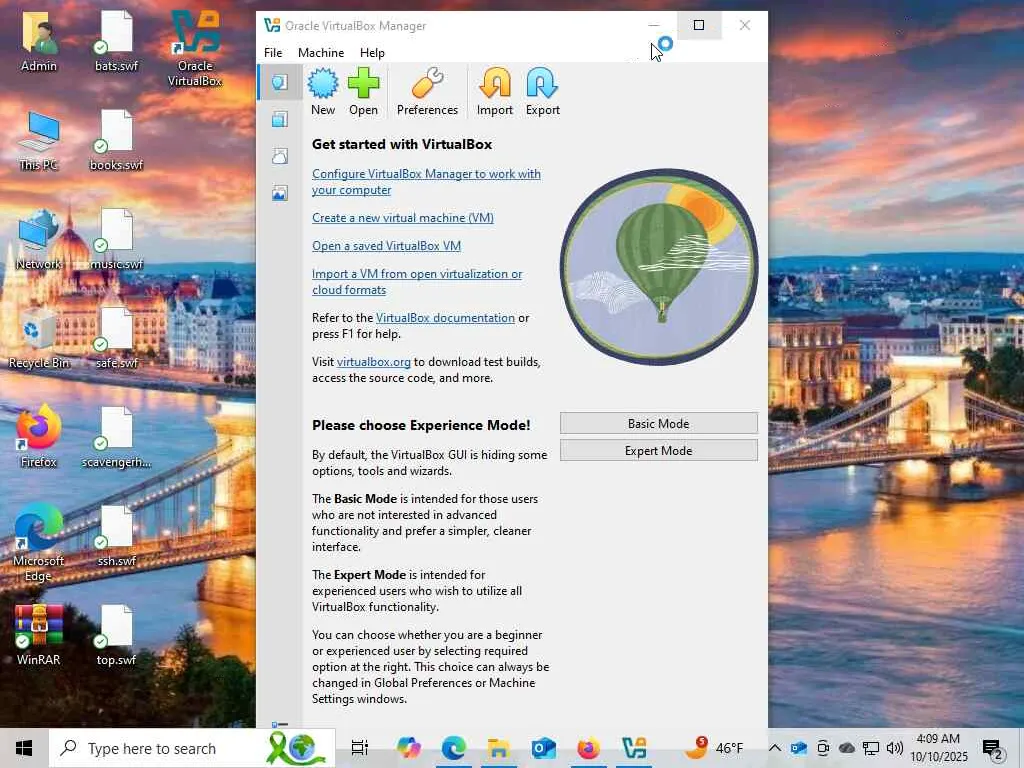Click the OneDrive cloud tray icon
The image size is (1024, 768).
846,748
